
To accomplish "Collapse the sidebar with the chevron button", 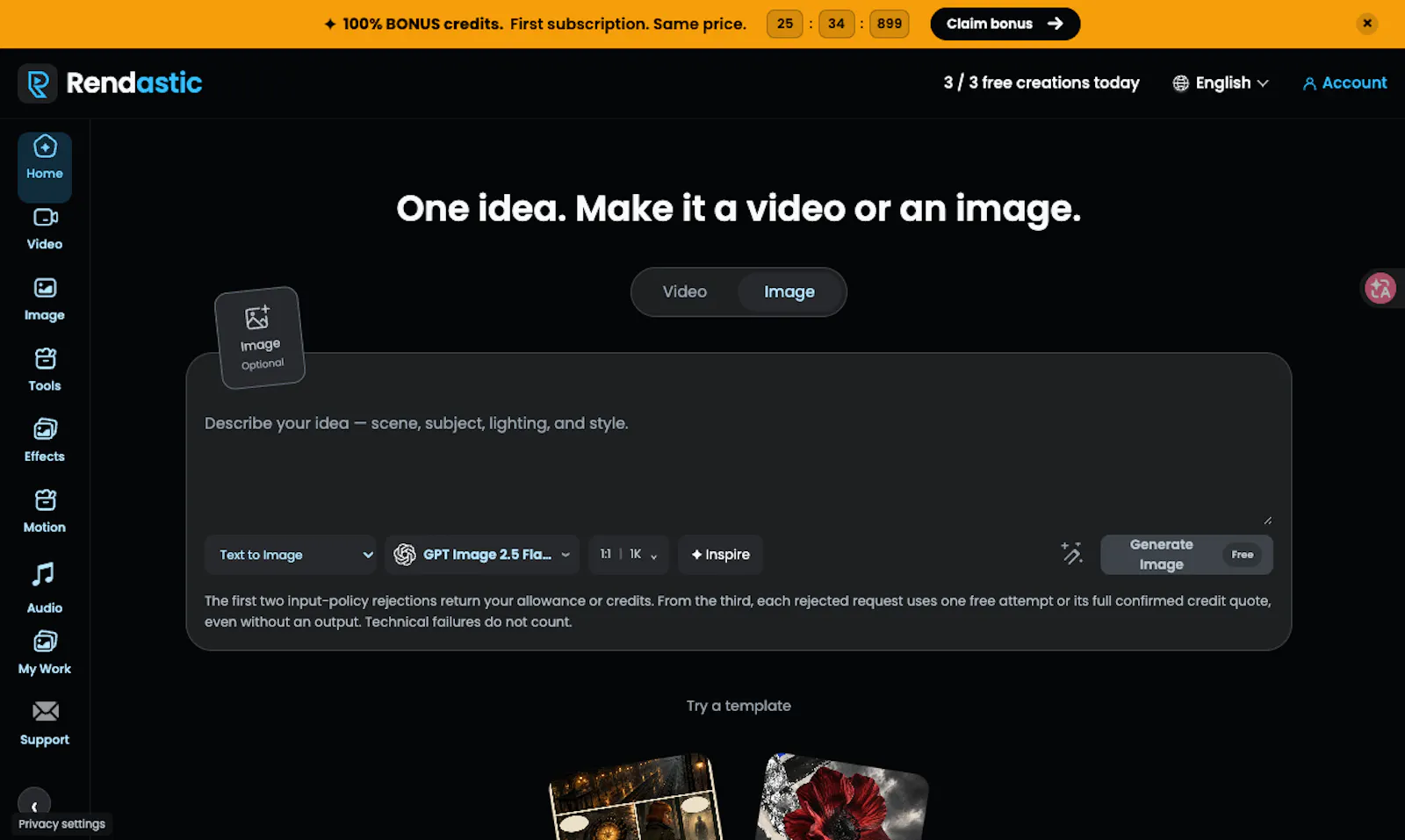I will 34,805.
